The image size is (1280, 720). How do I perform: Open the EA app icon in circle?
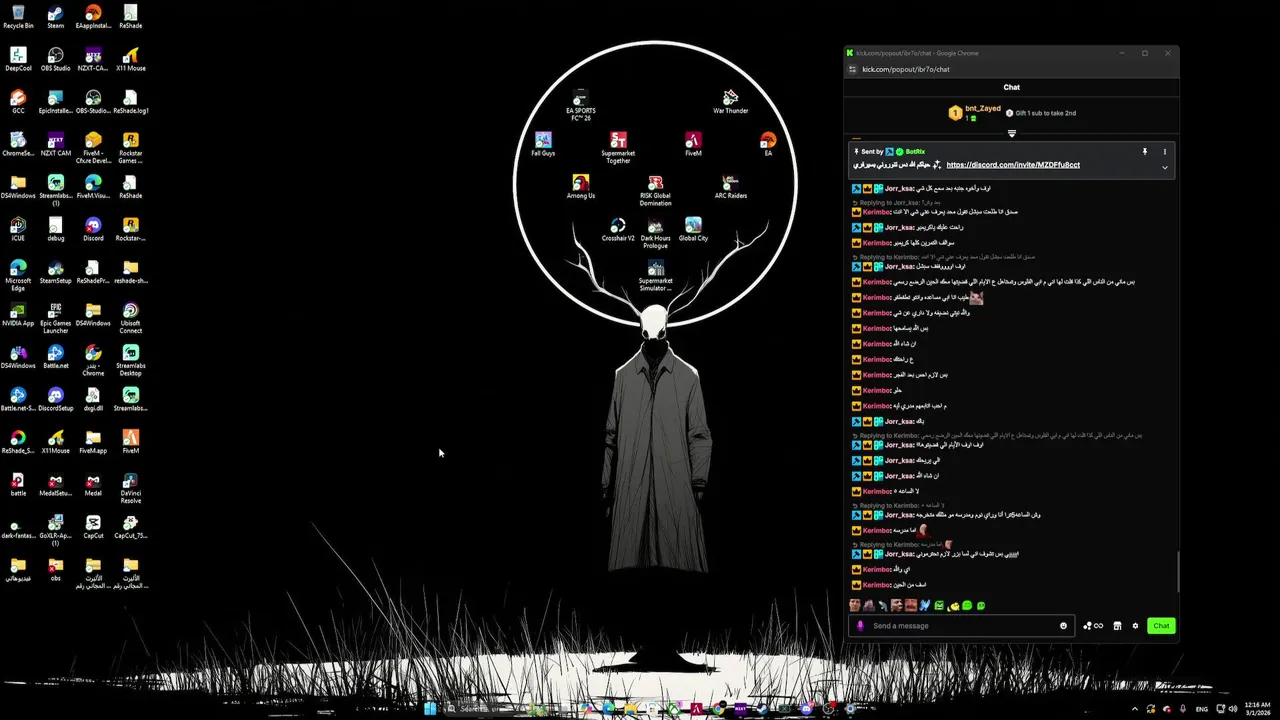coord(768,144)
